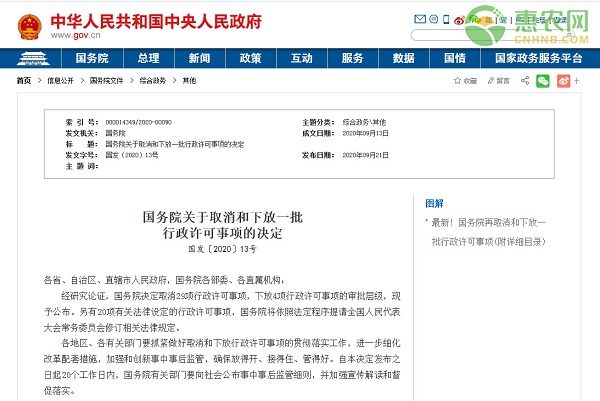Open the 新闻 menu

click(x=199, y=58)
